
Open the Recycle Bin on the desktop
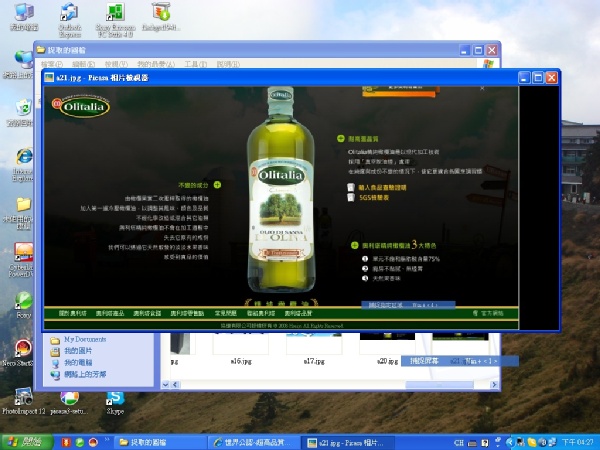tap(21, 113)
